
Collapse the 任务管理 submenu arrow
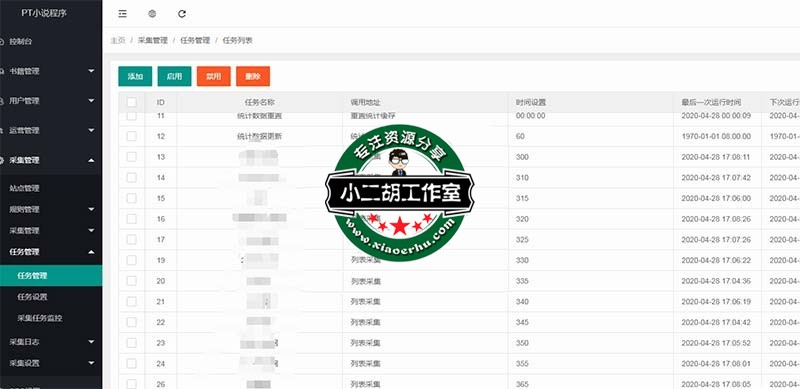pyautogui.click(x=91, y=252)
